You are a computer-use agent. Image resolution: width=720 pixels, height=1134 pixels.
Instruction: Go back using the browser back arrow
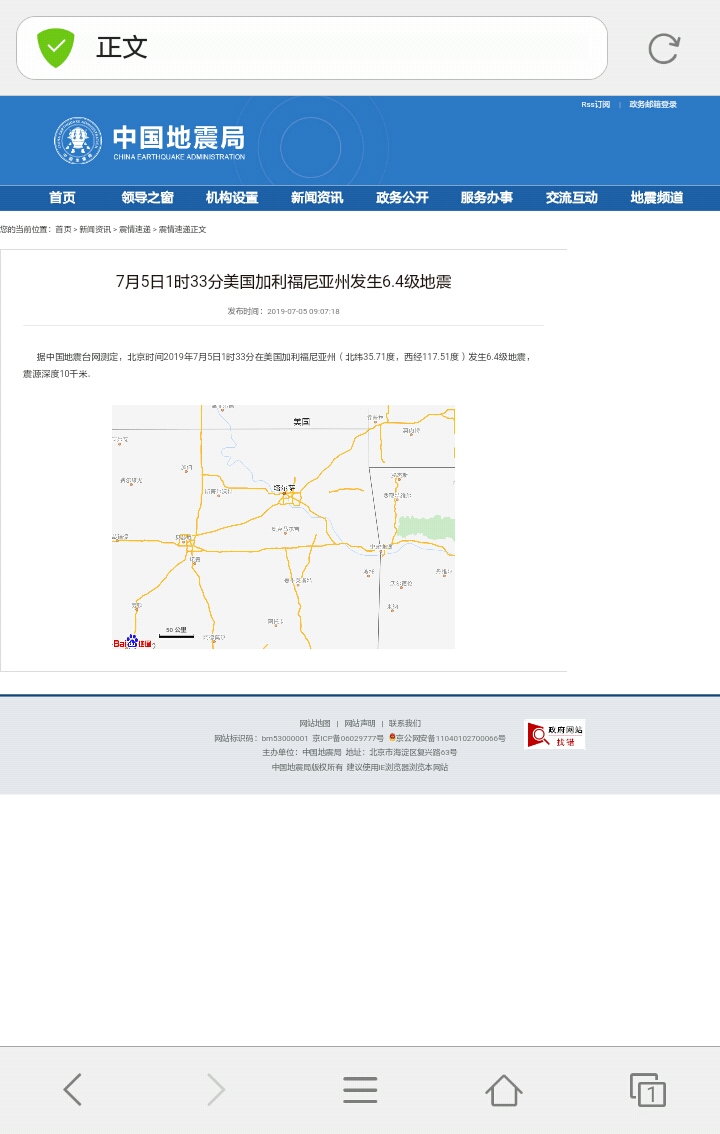click(72, 1089)
